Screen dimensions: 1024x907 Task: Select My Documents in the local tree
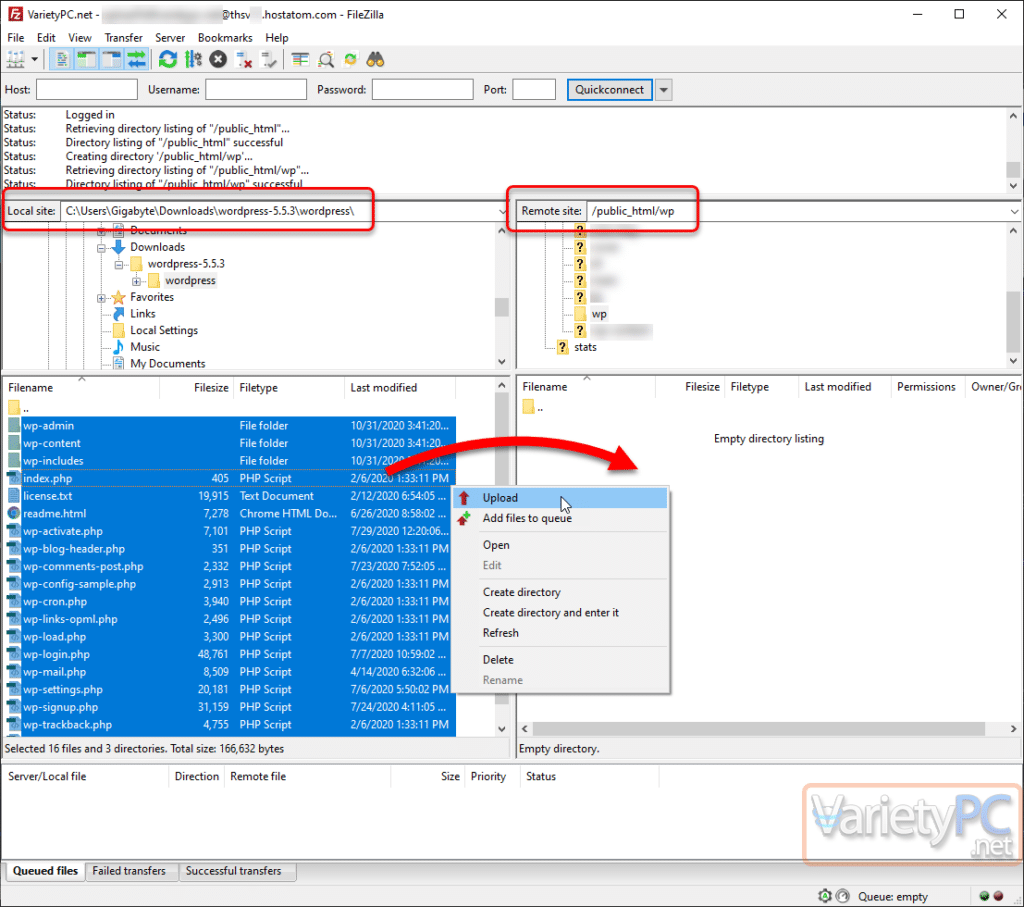tap(168, 364)
